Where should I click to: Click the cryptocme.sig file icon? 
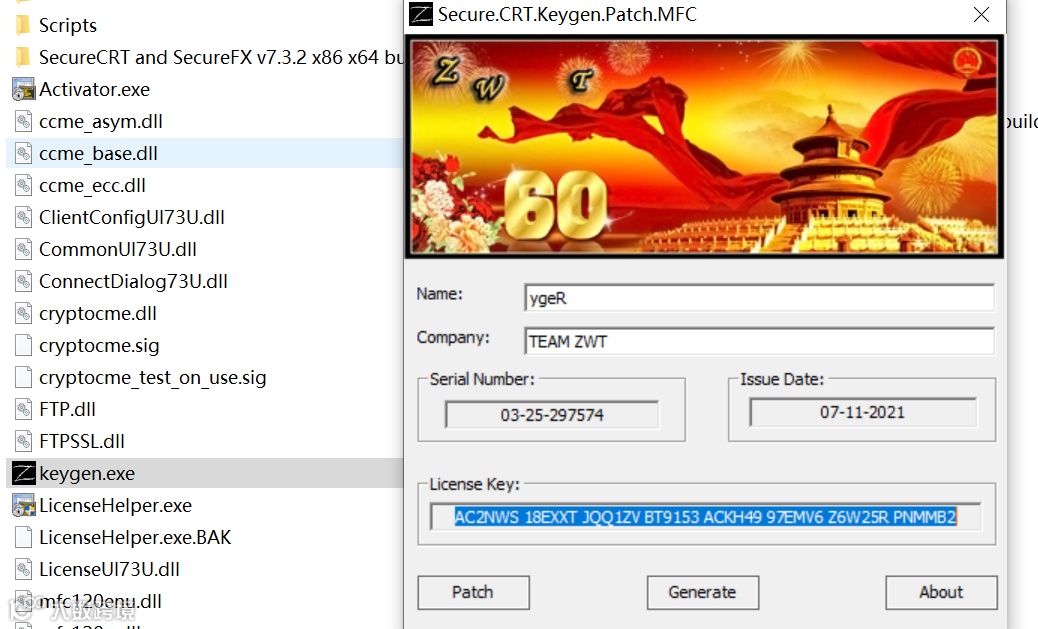pos(23,345)
